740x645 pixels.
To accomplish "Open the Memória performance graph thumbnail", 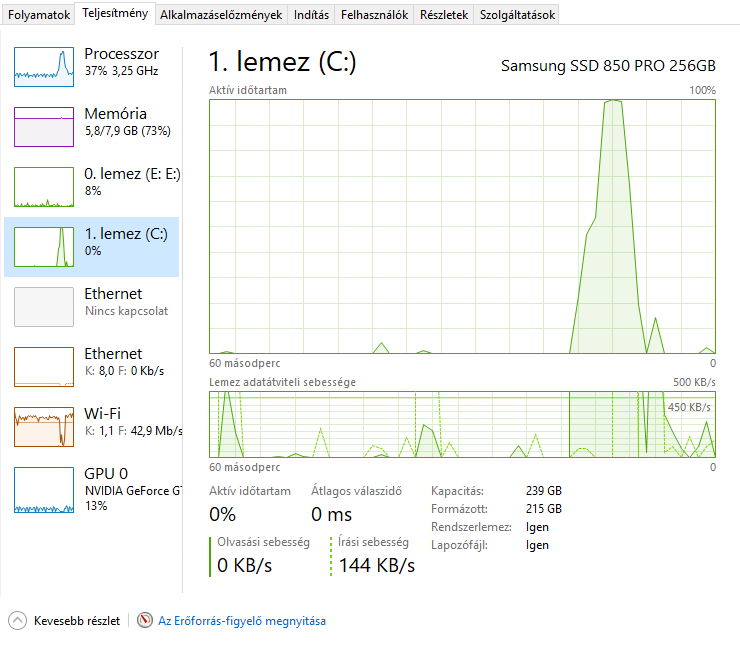I will coord(44,126).
